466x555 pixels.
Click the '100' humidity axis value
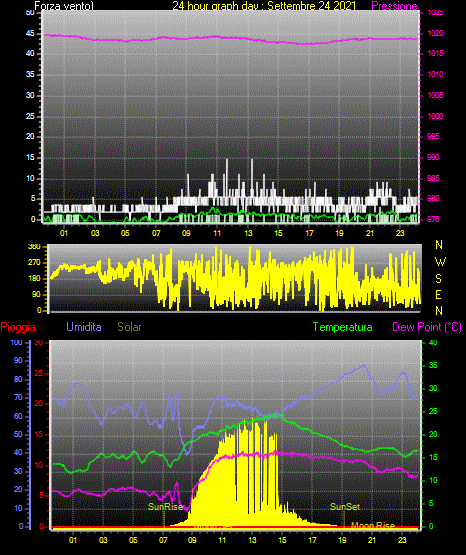tap(17, 343)
